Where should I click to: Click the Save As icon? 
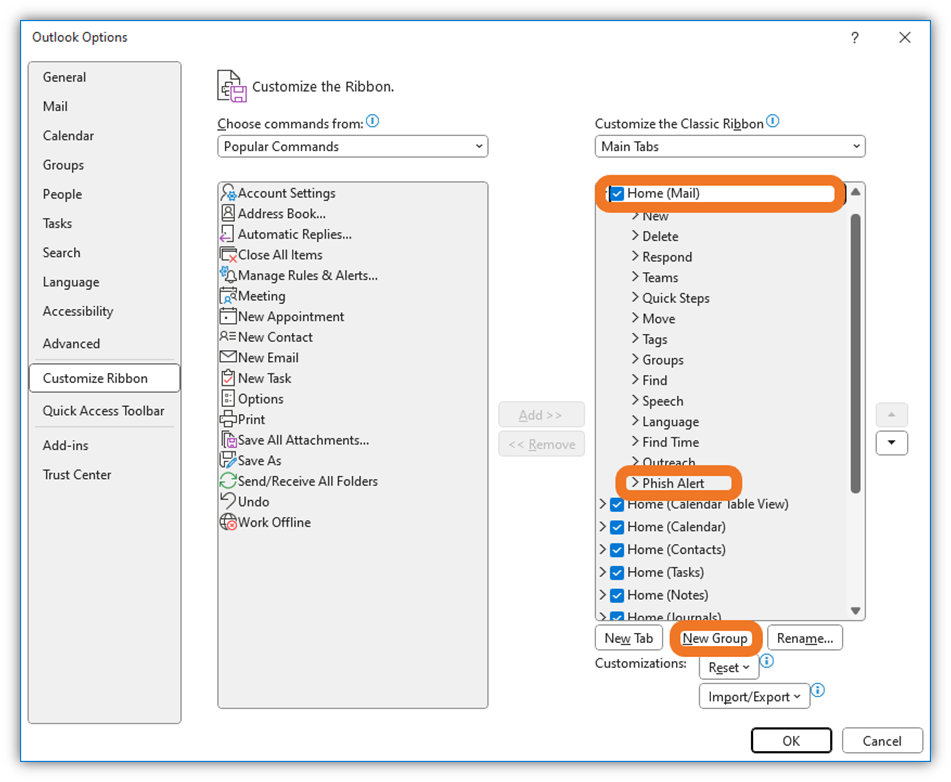(x=228, y=460)
